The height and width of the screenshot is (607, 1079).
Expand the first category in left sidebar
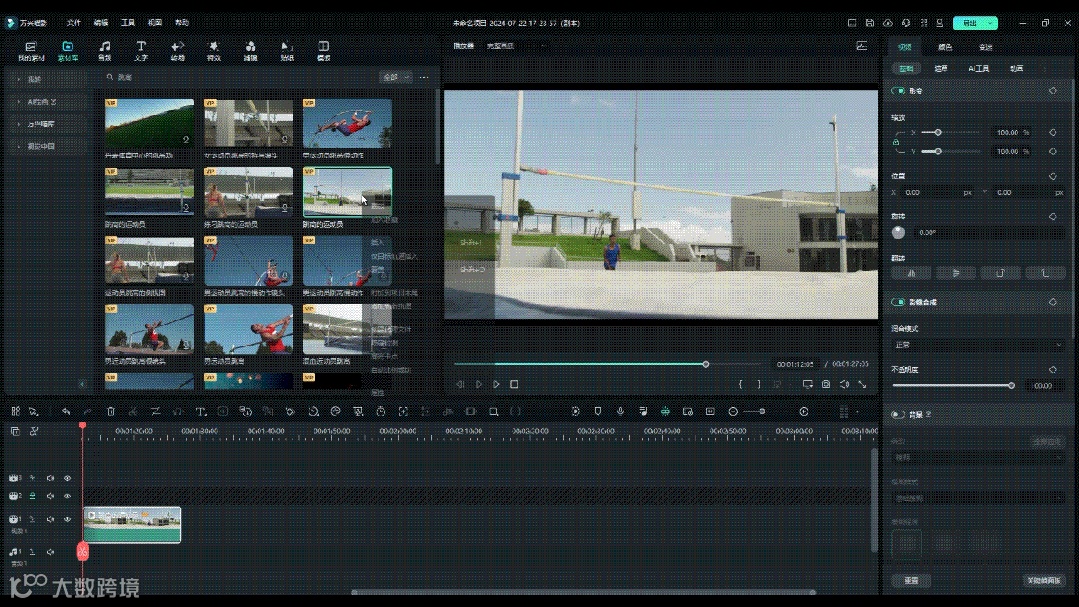pyautogui.click(x=28, y=79)
